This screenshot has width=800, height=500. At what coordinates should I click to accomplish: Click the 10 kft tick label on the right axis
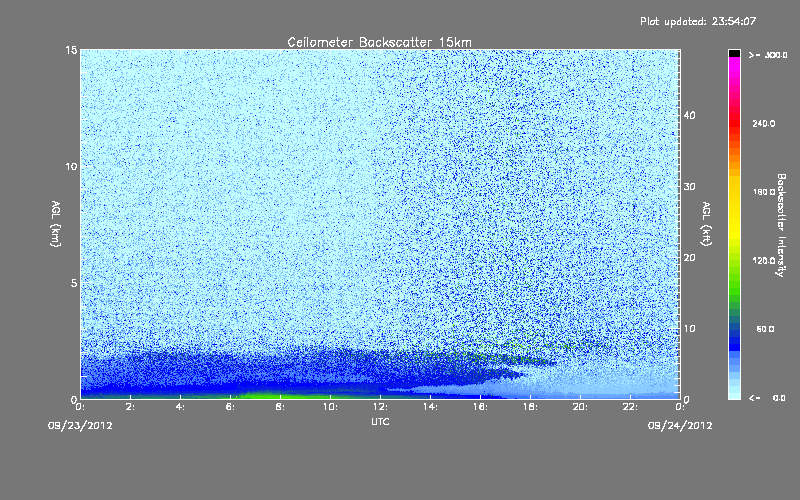click(689, 329)
